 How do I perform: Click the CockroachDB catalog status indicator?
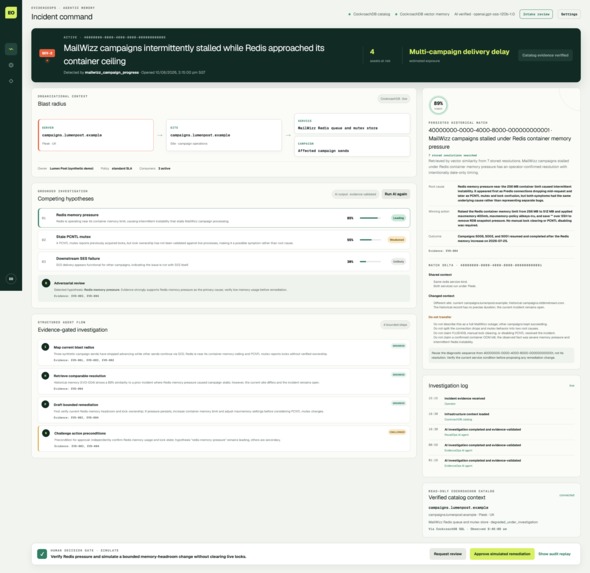click(x=369, y=14)
